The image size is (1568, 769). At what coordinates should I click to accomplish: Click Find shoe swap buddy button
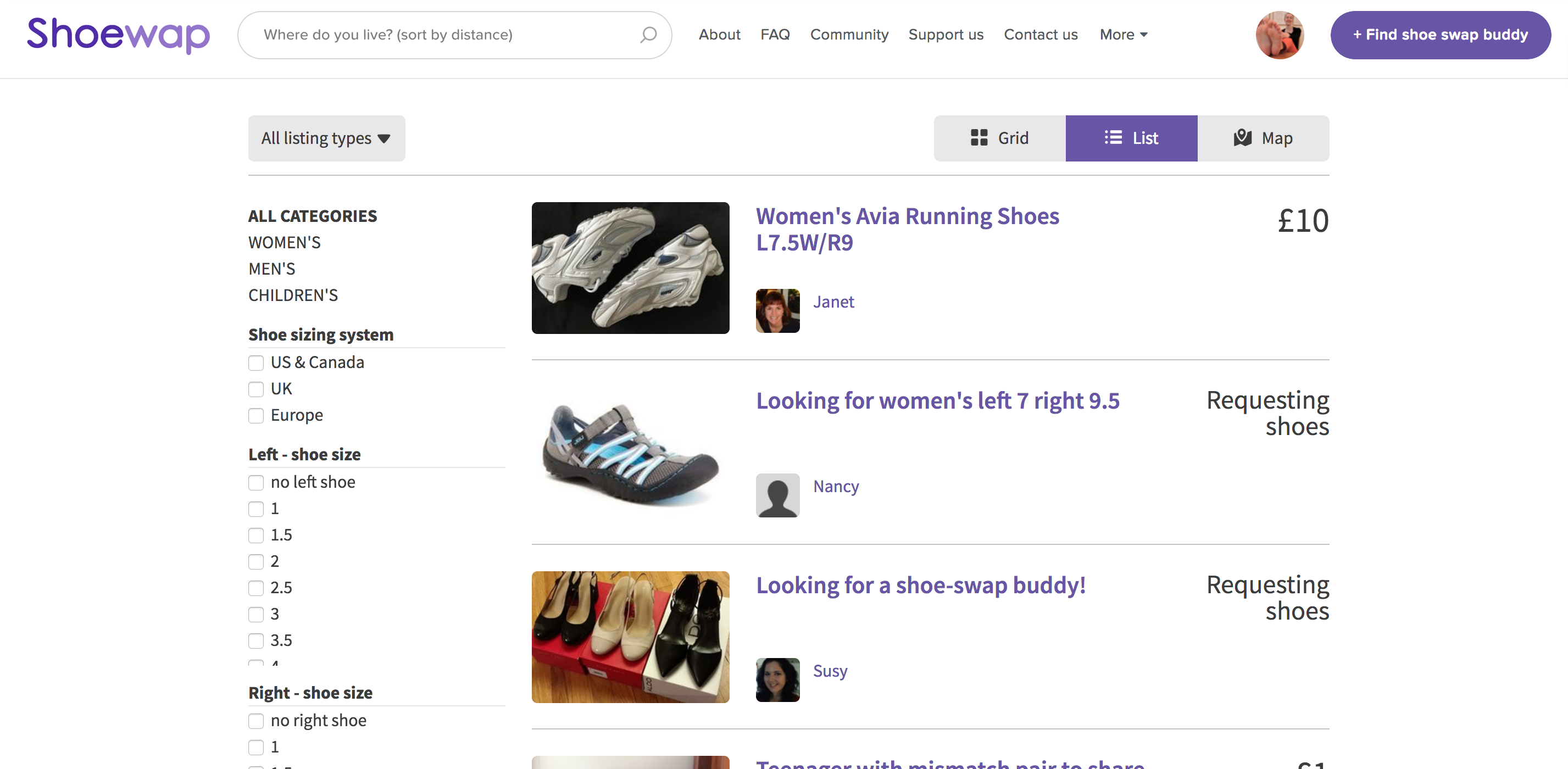click(x=1440, y=35)
